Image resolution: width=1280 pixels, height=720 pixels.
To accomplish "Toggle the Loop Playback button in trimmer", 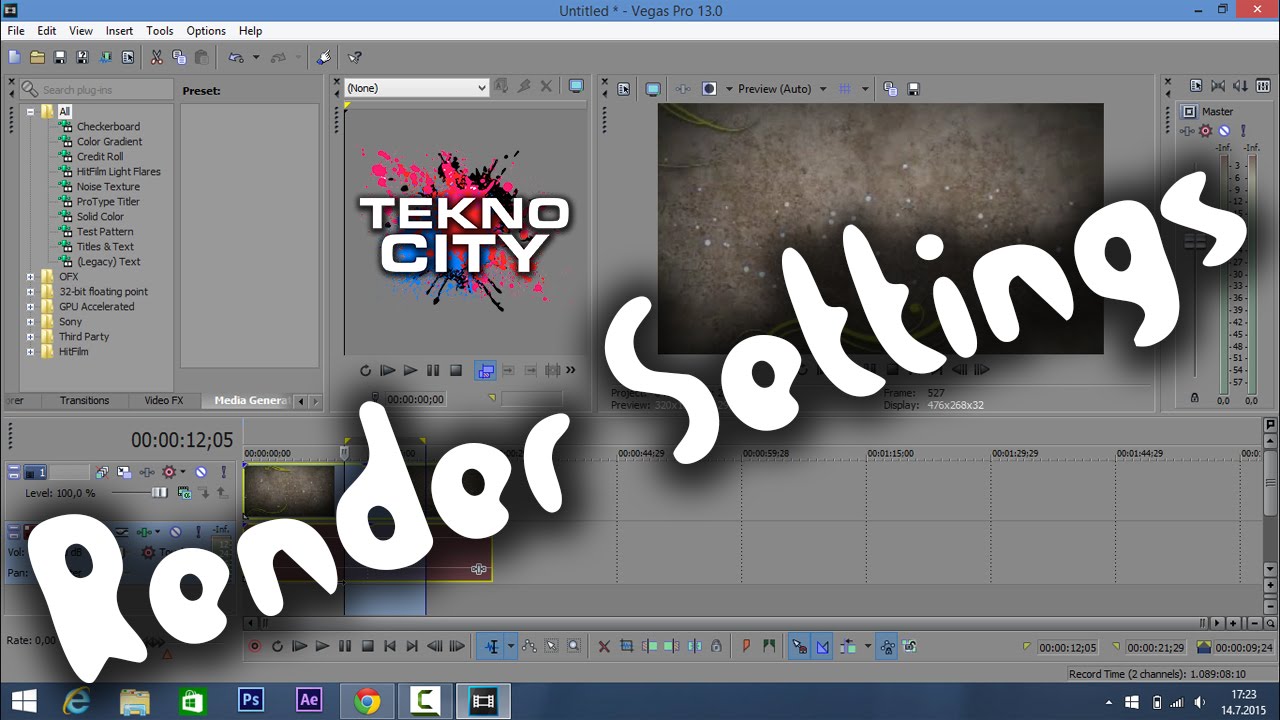I will (365, 370).
